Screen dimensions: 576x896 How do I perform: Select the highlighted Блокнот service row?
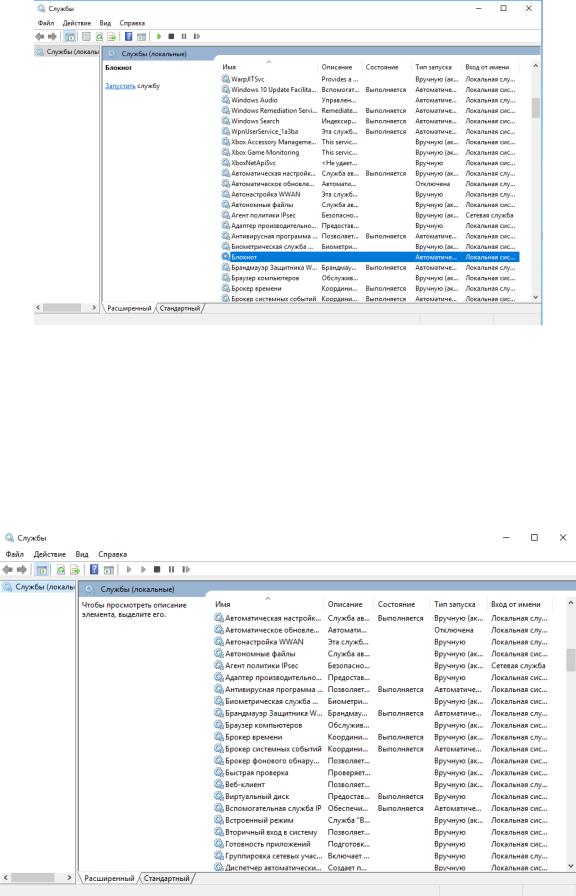pos(370,257)
